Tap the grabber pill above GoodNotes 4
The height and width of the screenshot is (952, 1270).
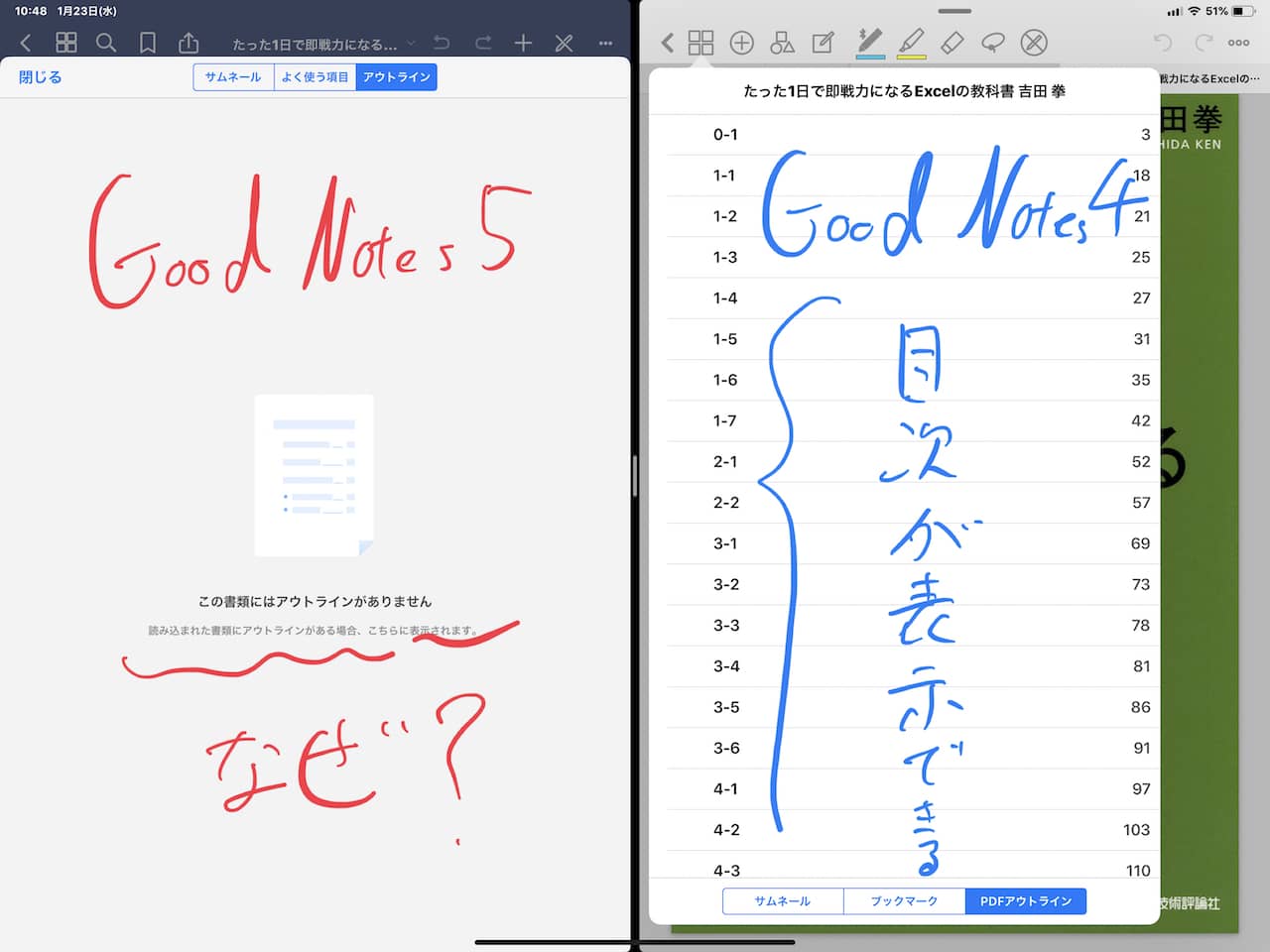click(954, 11)
